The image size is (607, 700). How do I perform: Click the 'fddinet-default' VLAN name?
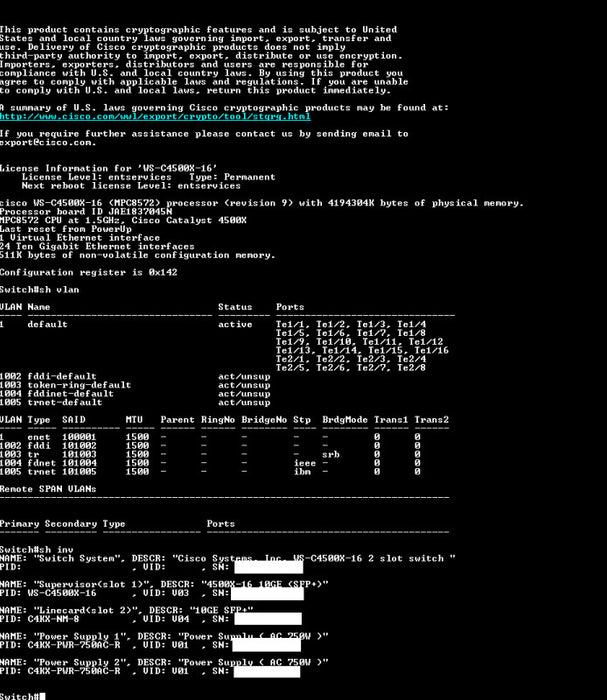click(71, 394)
